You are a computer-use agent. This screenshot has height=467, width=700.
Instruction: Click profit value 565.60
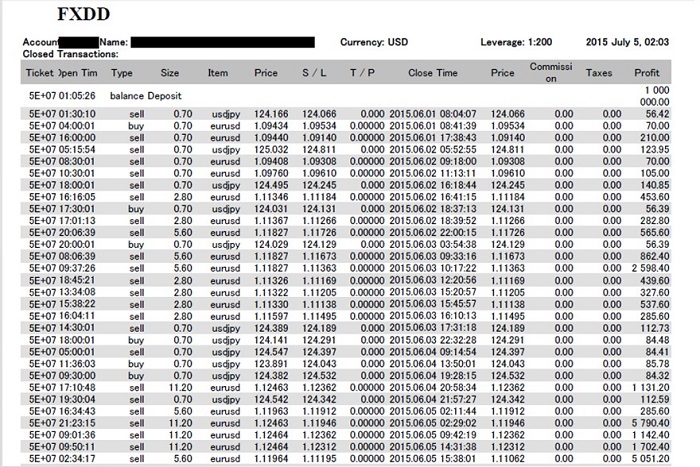tap(654, 233)
